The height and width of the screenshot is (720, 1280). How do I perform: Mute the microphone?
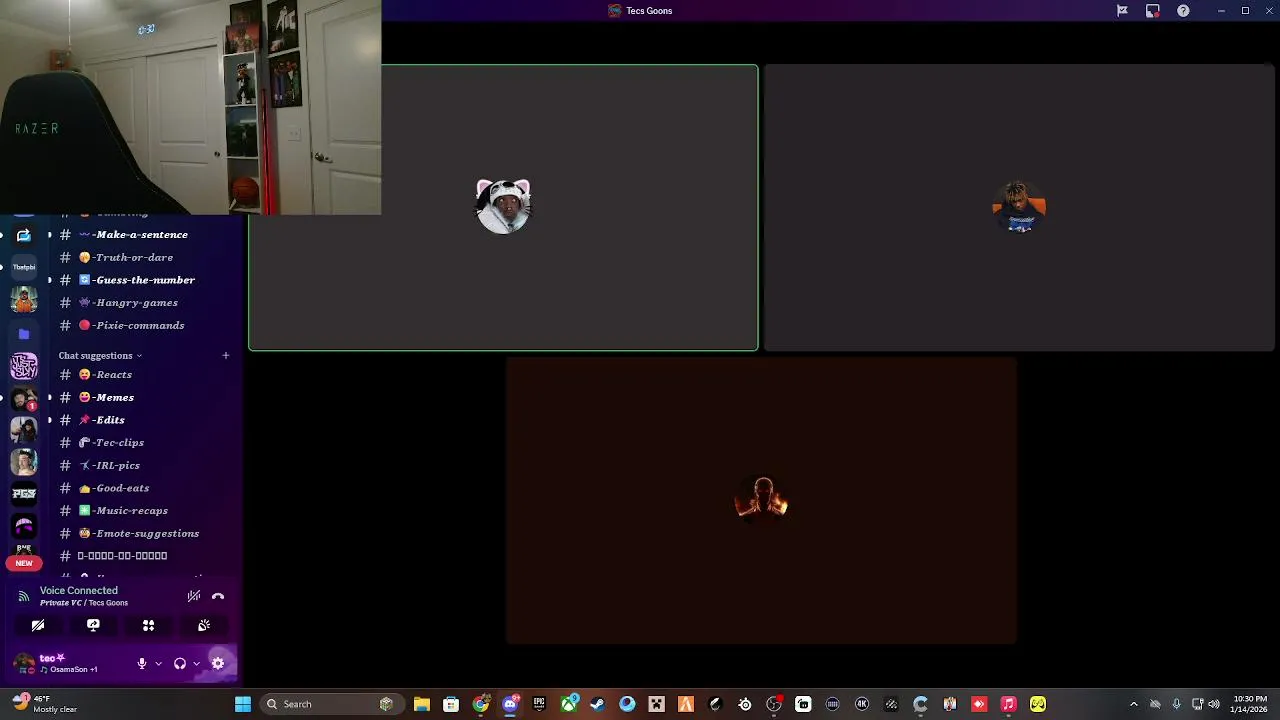tap(142, 663)
